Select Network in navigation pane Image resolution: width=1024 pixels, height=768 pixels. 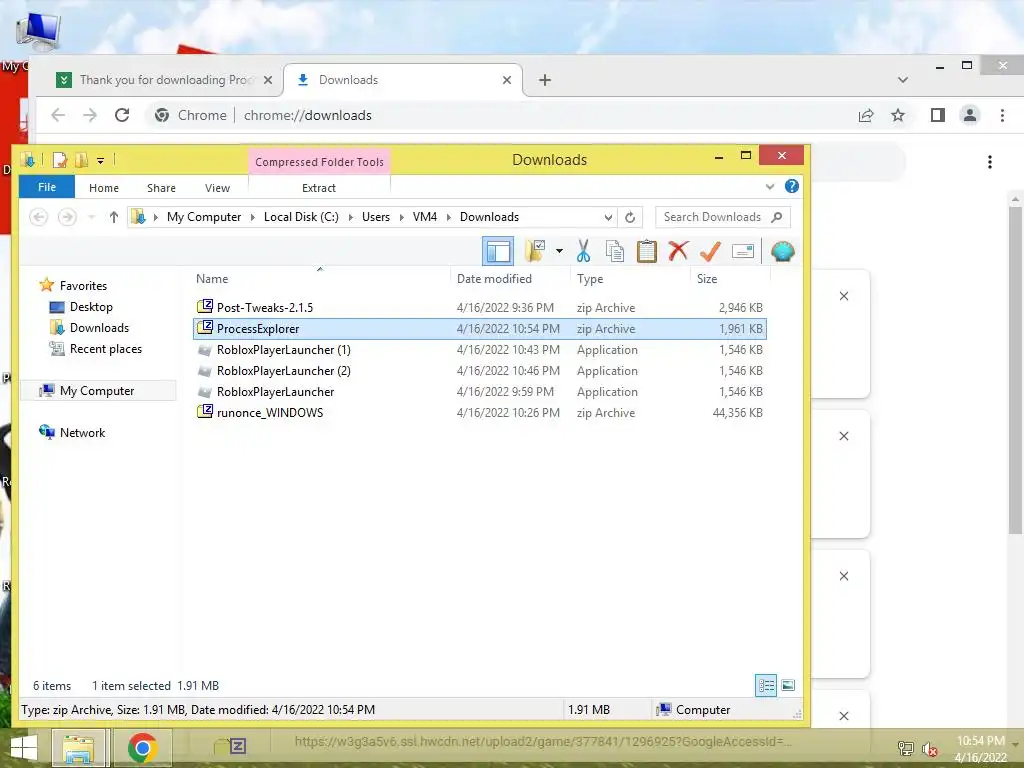[x=82, y=432]
